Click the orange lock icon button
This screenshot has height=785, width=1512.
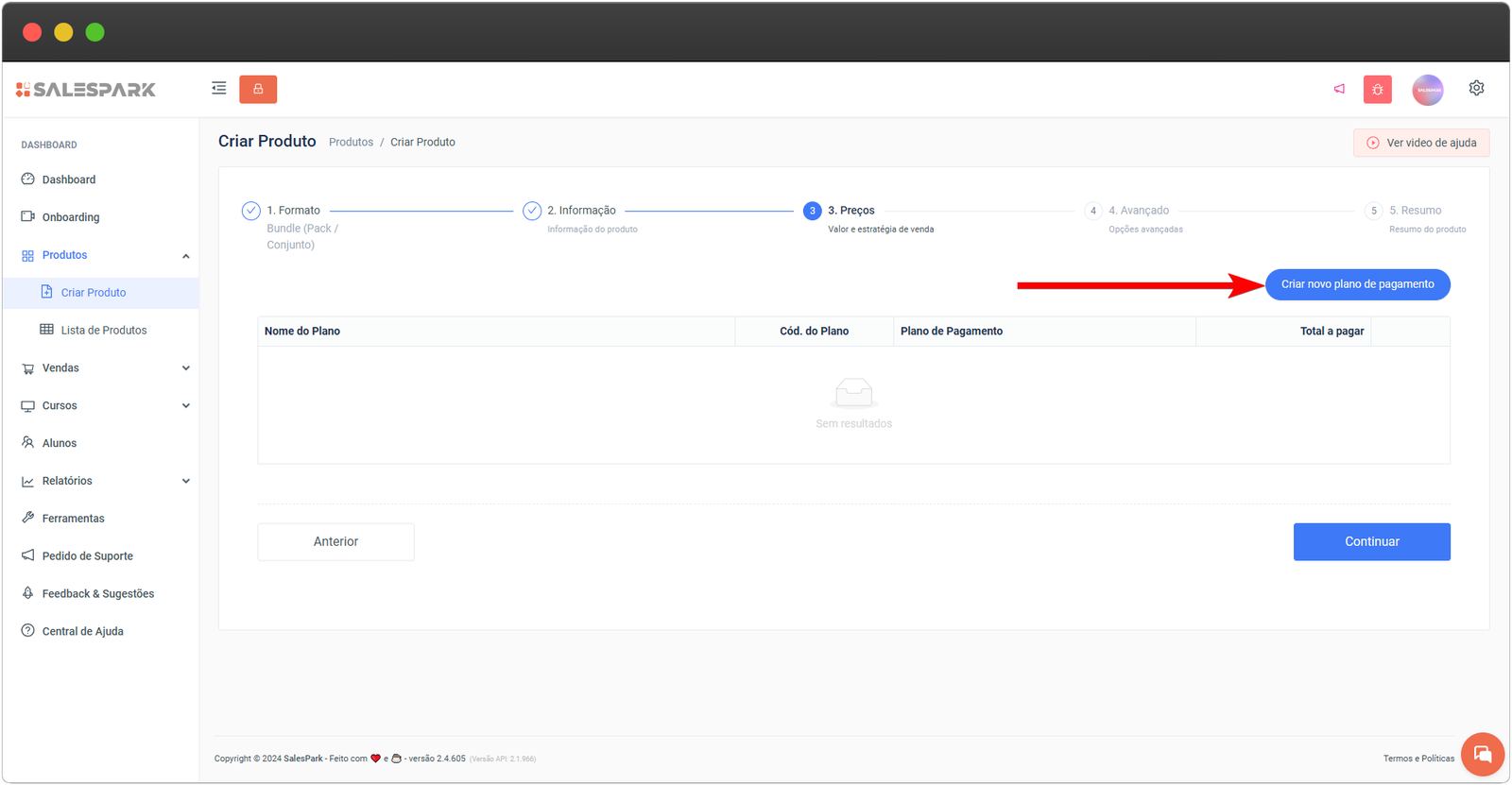pyautogui.click(x=258, y=89)
